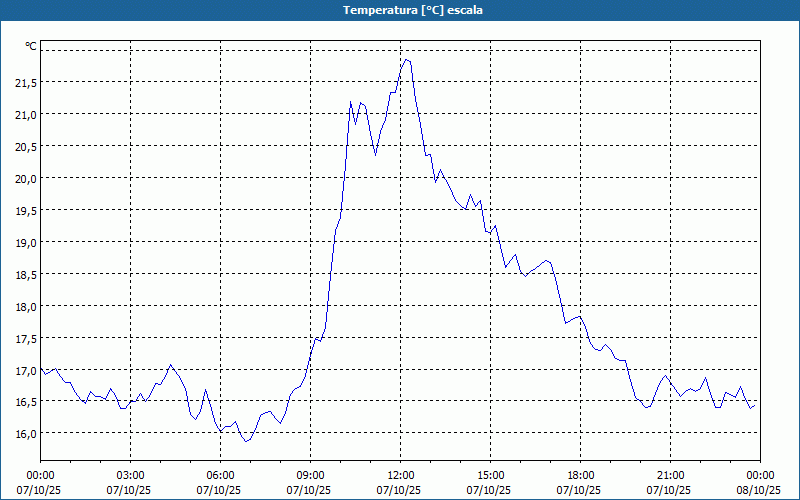The image size is (800, 500).
Task: Click the temperature curve's highest peak near 12:00
Action: [x=406, y=60]
